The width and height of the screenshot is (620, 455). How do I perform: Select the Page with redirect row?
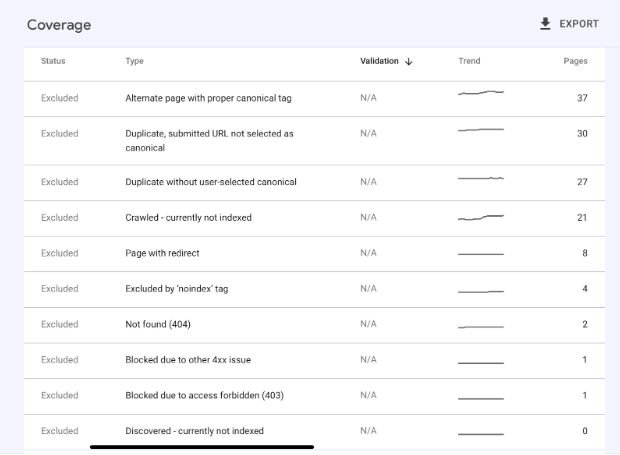point(314,254)
